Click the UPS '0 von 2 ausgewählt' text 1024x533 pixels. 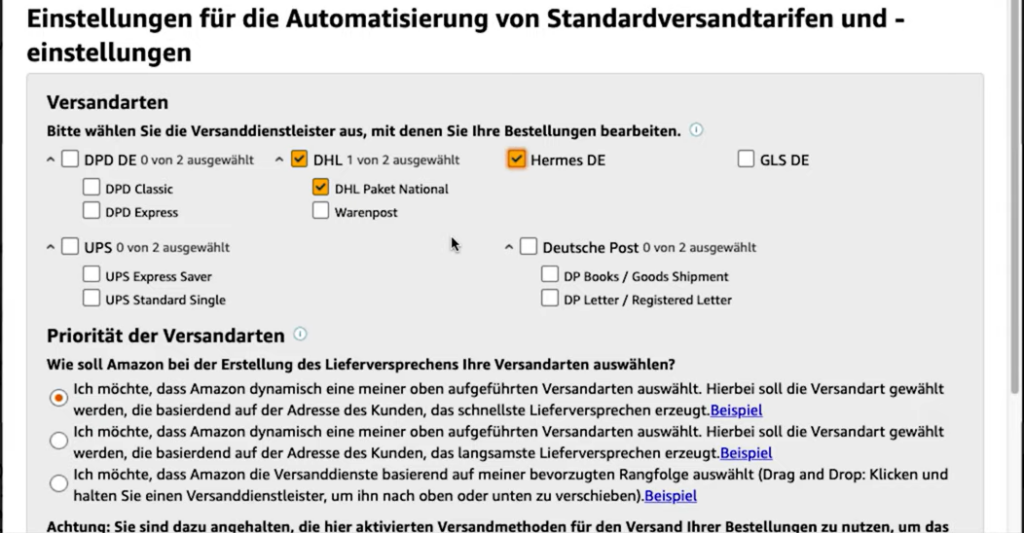[x=173, y=248]
